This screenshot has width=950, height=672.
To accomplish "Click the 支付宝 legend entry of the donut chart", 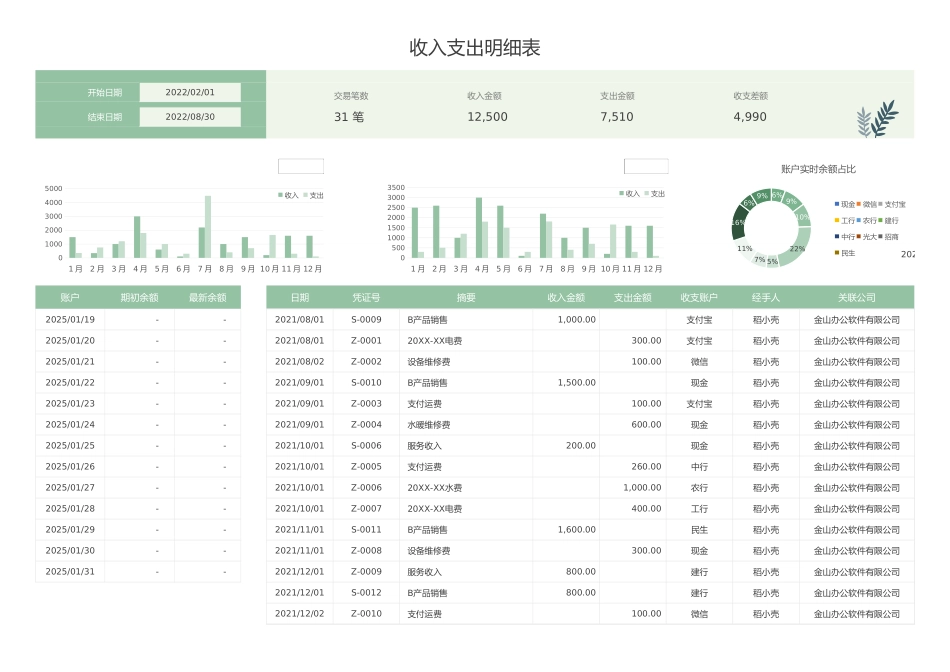I will pos(892,204).
